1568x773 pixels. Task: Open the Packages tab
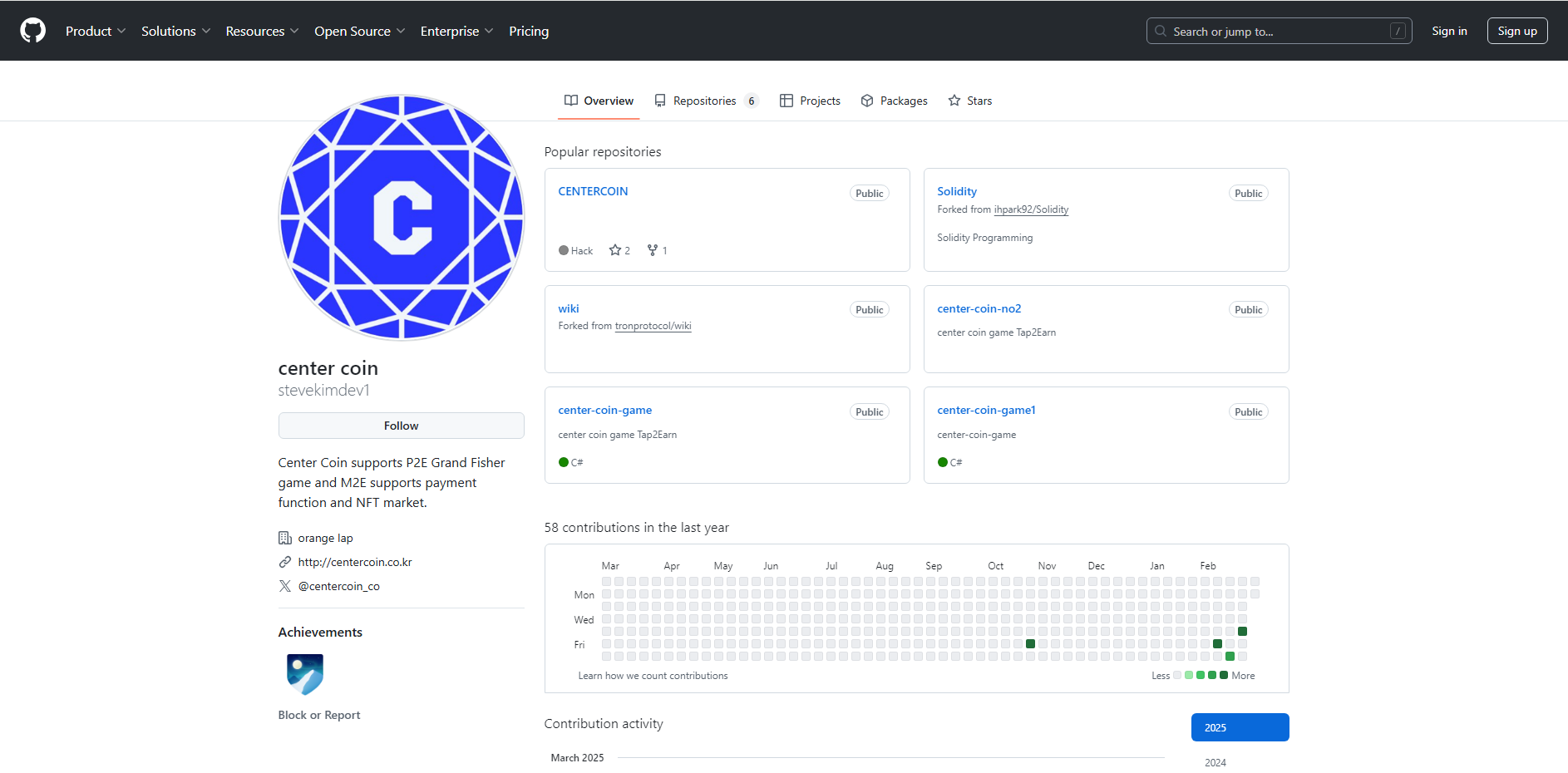point(895,101)
